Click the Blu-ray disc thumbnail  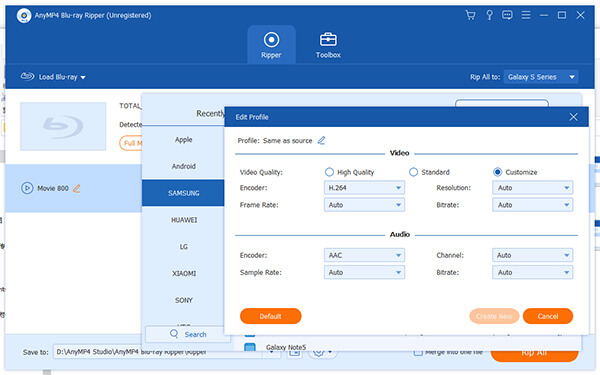pyautogui.click(x=63, y=126)
